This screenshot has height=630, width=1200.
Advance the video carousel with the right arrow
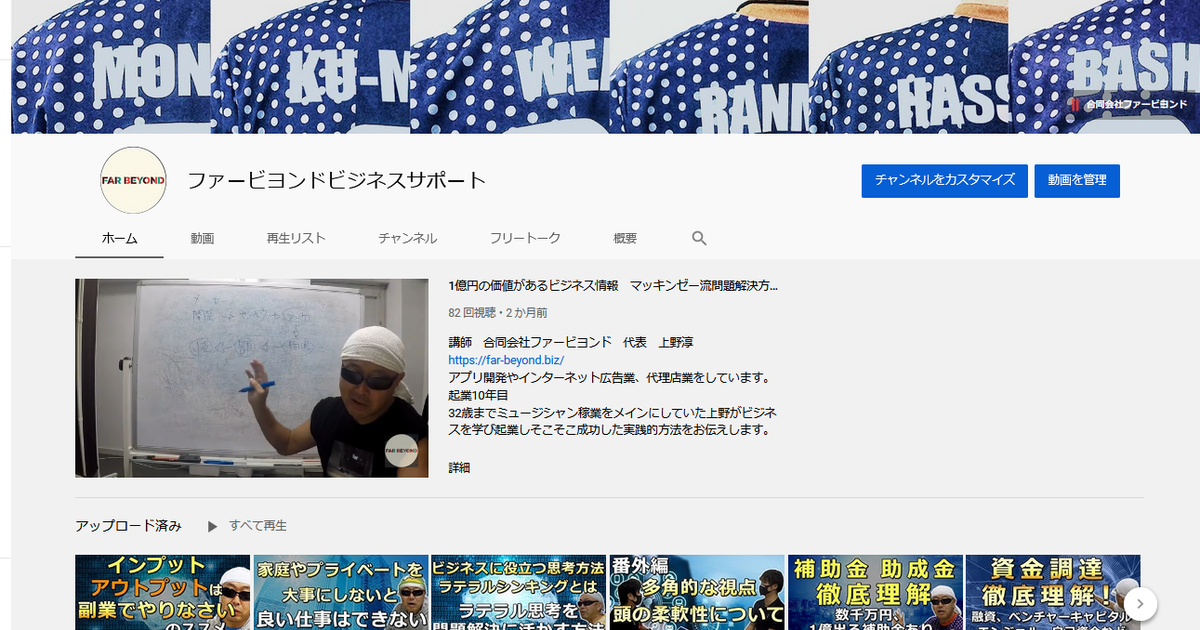(x=1140, y=603)
